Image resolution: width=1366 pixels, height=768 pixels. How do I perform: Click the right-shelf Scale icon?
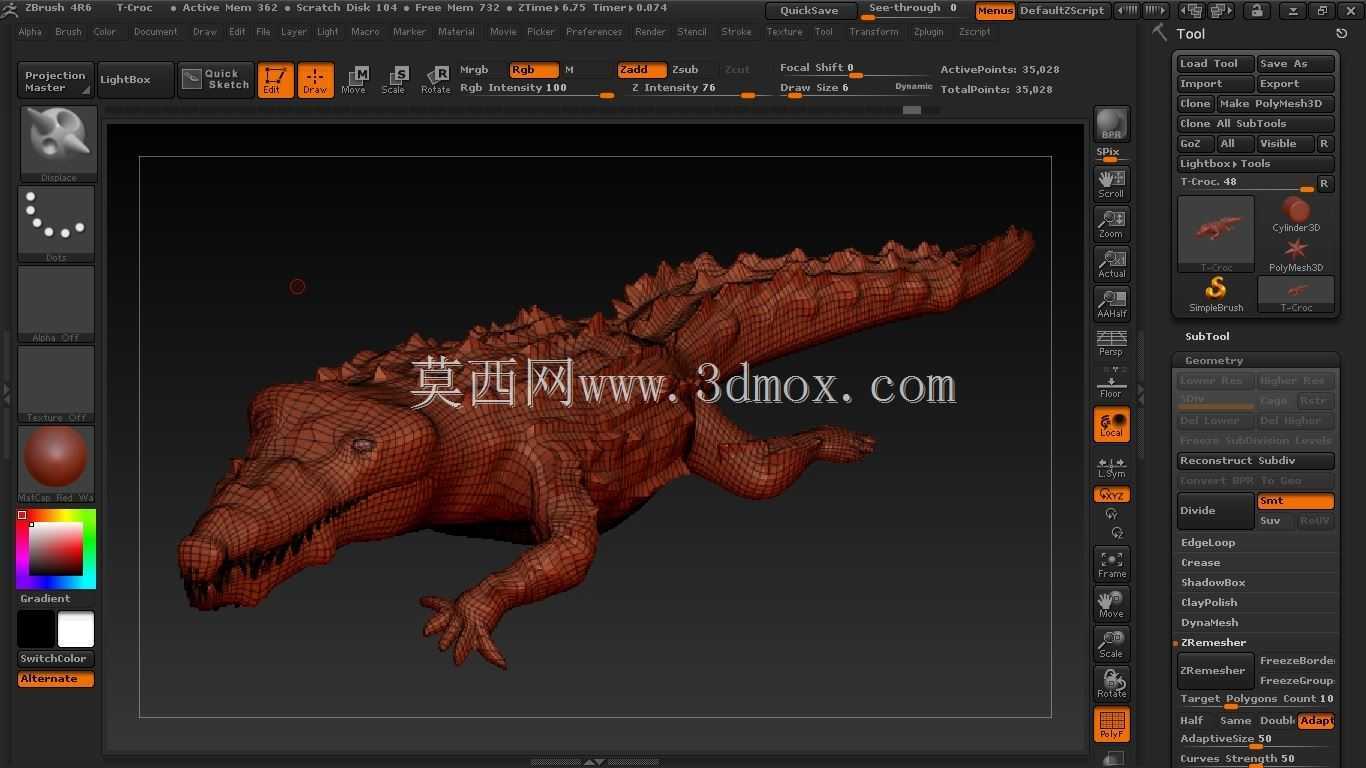(x=1112, y=643)
